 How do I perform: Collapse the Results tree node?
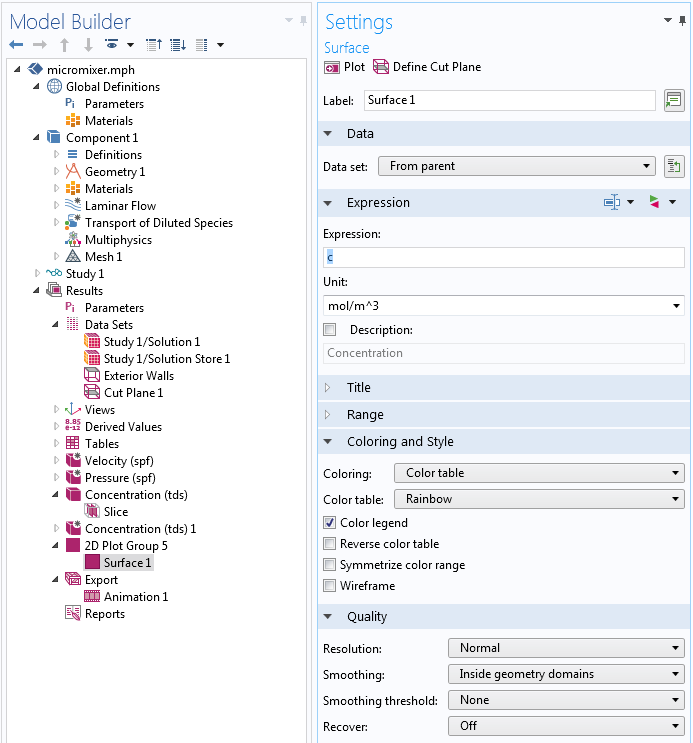pos(36,290)
